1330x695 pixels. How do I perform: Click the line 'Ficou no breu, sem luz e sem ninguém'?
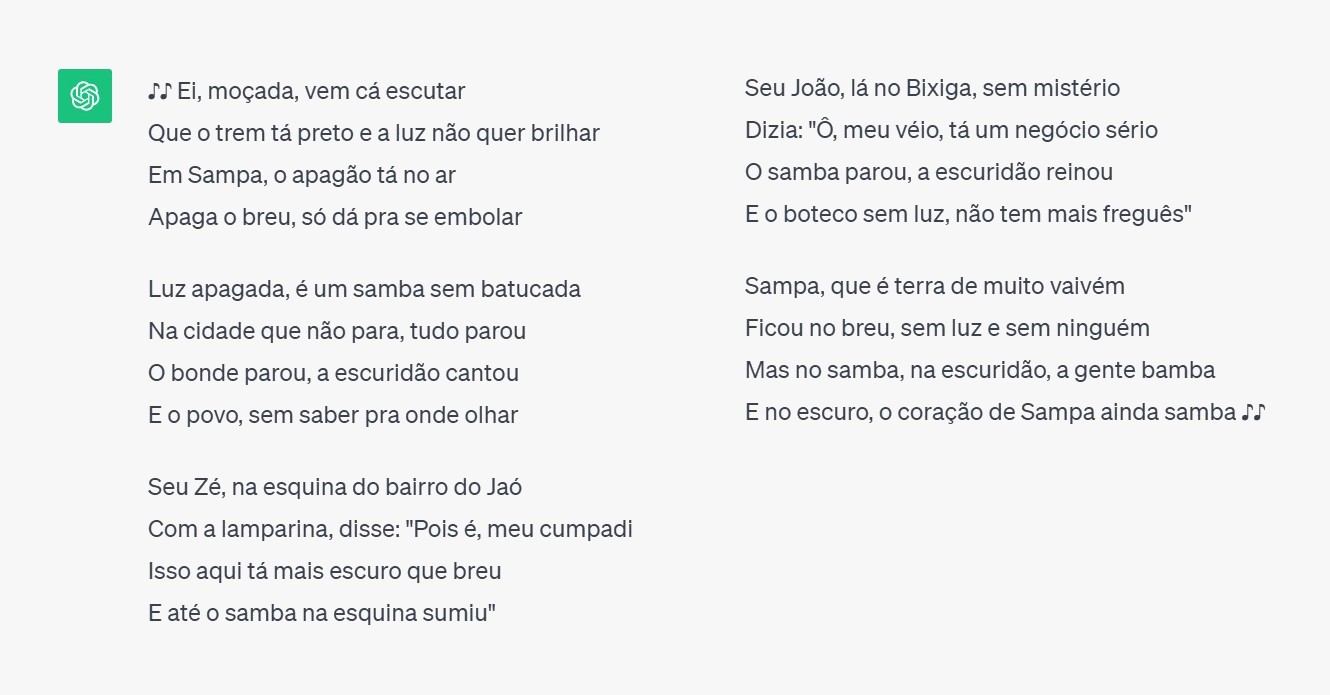click(x=947, y=328)
